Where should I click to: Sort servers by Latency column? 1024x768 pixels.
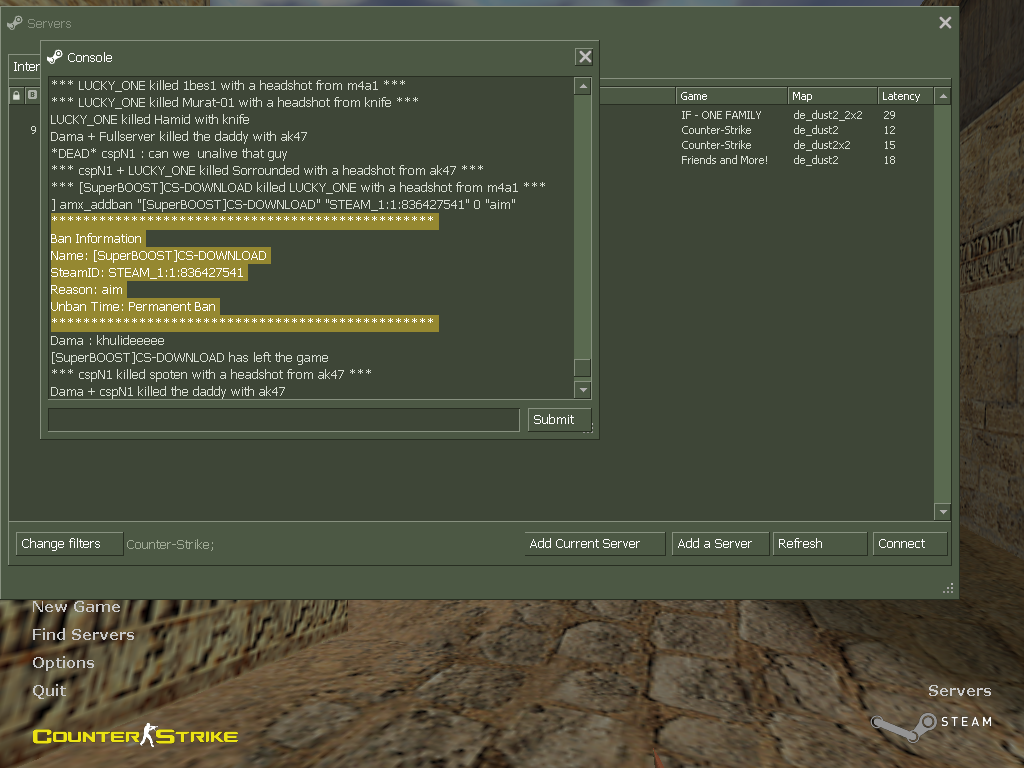click(x=904, y=96)
